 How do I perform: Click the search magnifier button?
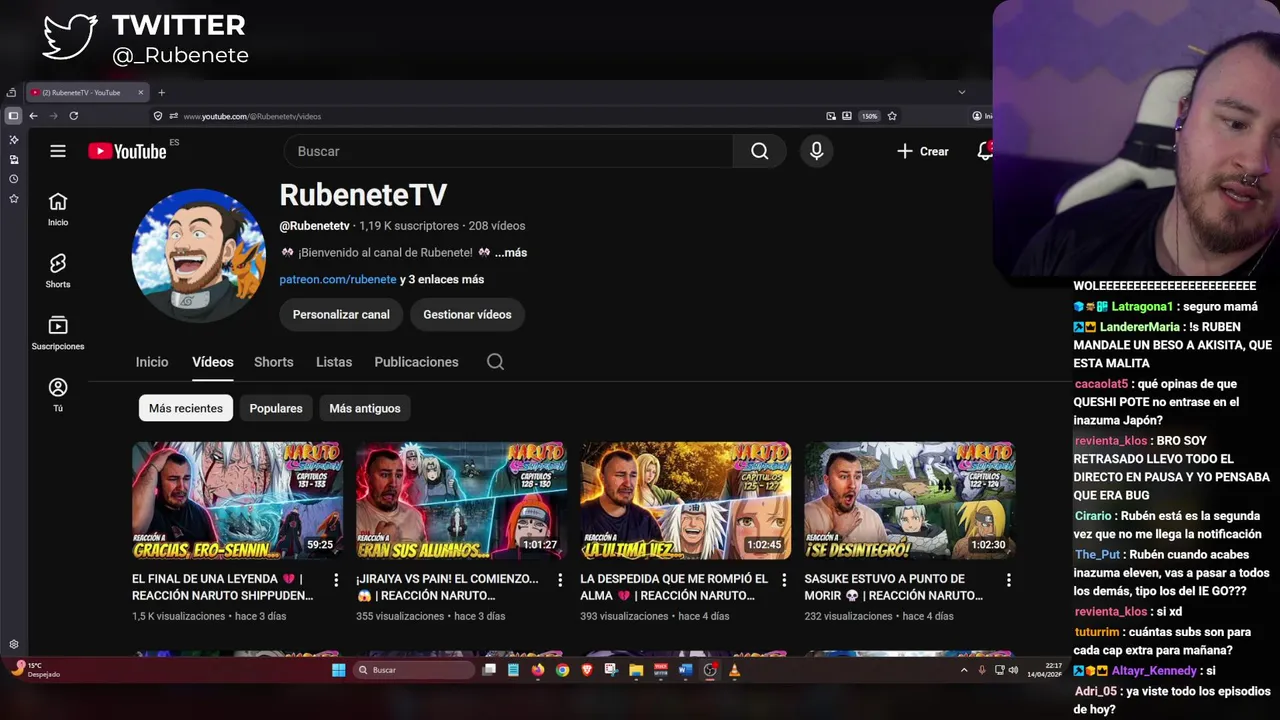[x=760, y=151]
